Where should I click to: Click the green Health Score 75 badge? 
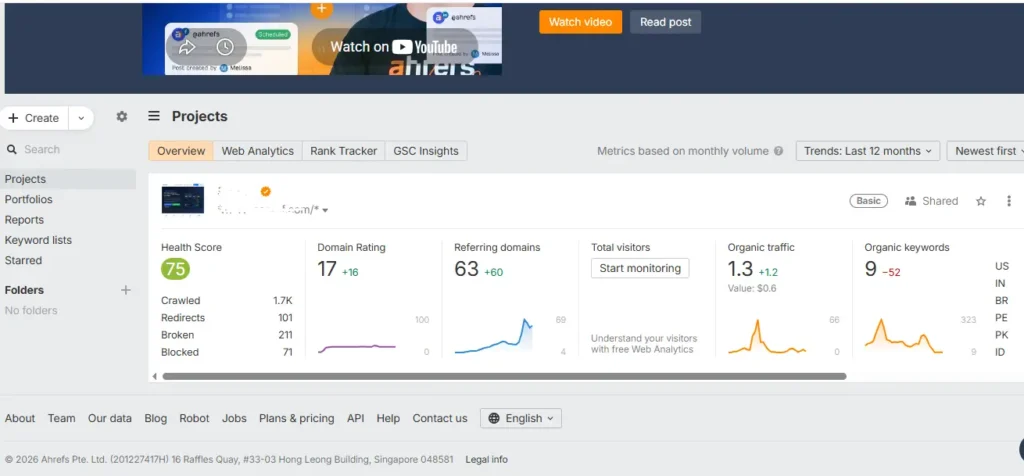[x=175, y=268]
